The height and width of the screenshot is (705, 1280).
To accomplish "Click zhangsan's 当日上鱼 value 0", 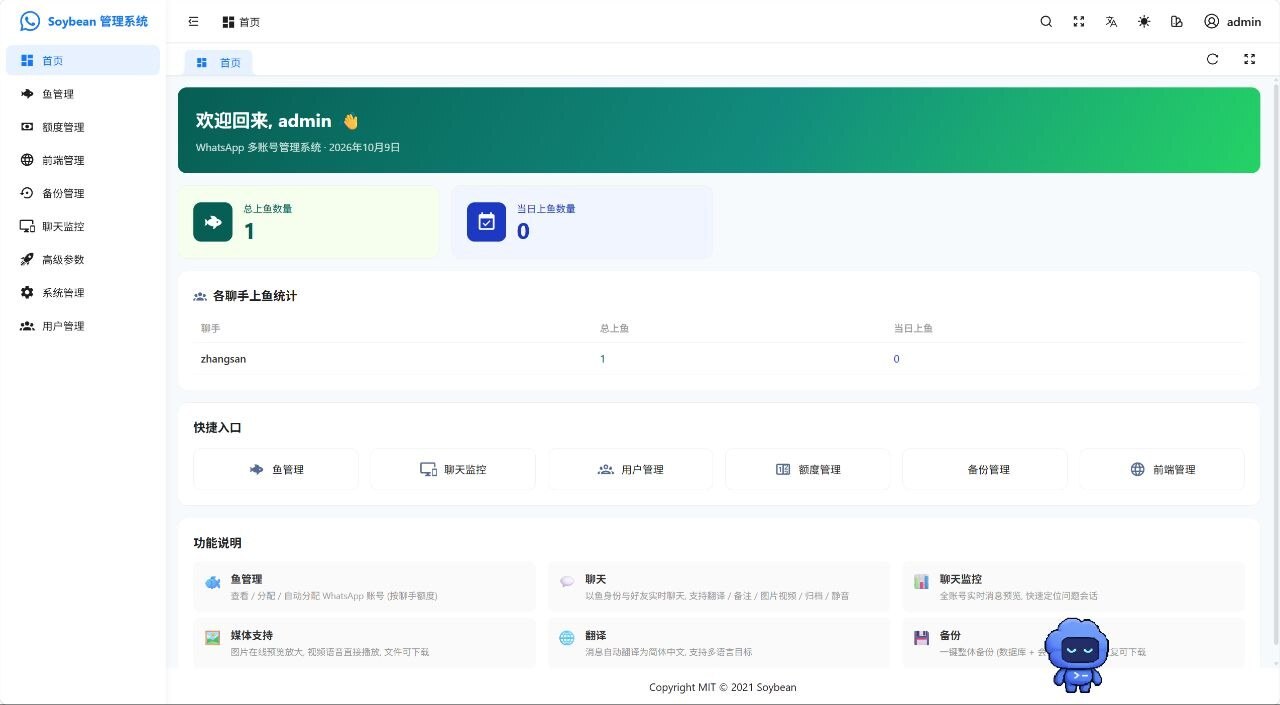I will [896, 359].
